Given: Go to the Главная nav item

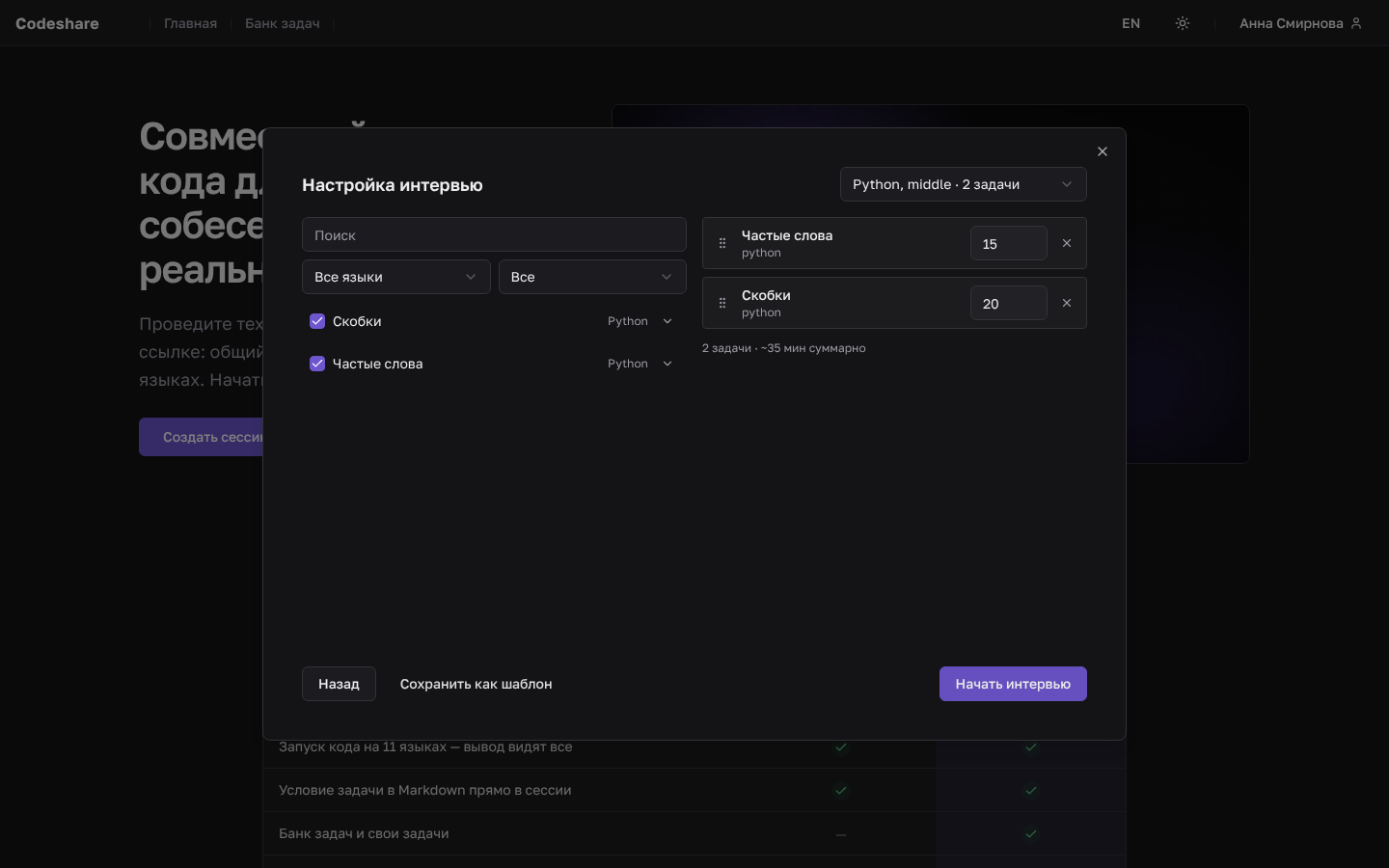Looking at the screenshot, I should [x=190, y=23].
